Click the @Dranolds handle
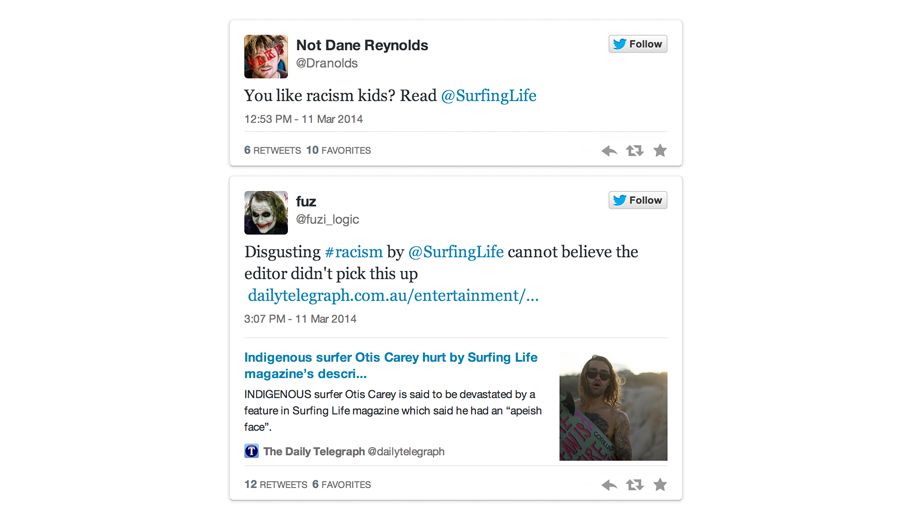This screenshot has width=900, height=521. [326, 63]
